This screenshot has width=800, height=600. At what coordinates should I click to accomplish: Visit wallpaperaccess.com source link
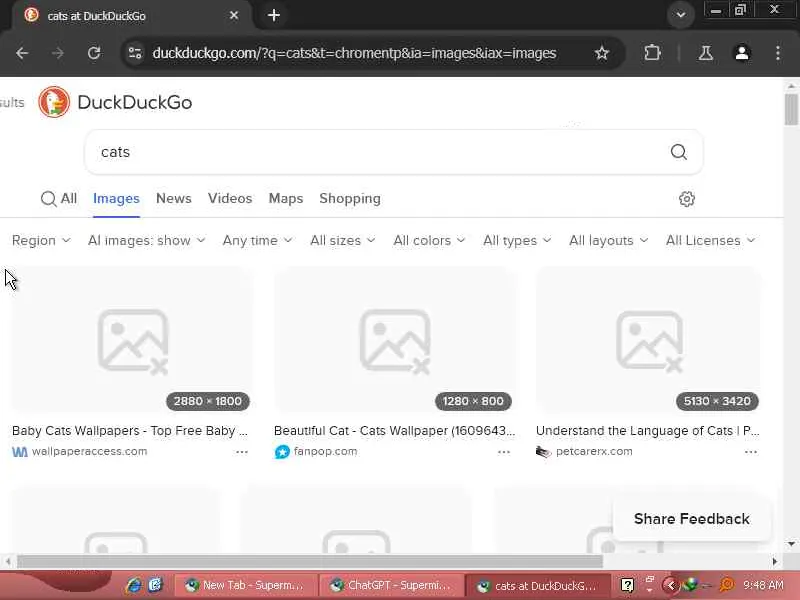click(89, 452)
